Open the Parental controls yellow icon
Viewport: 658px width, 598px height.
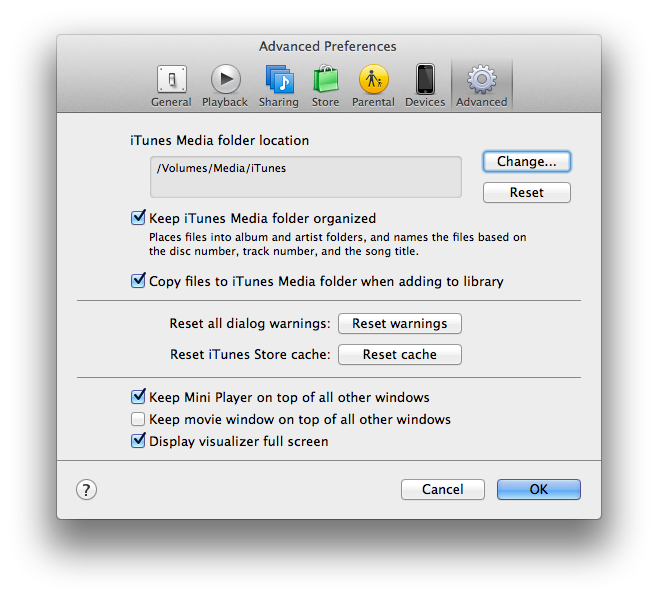point(373,79)
